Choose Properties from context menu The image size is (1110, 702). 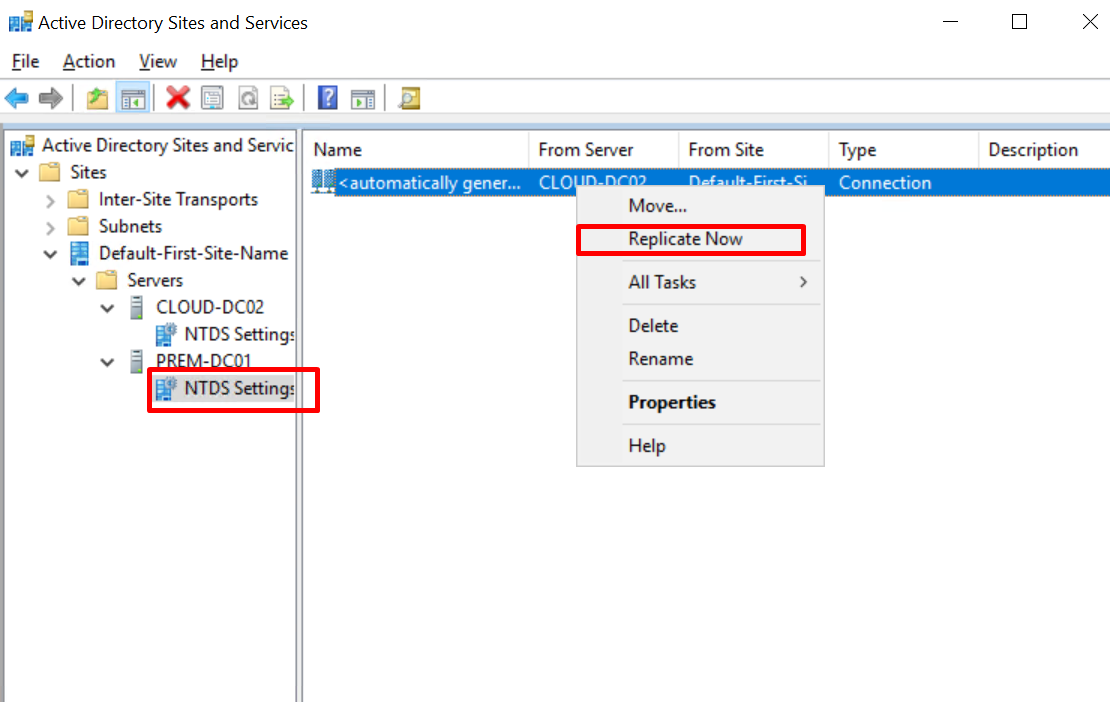coord(700,402)
